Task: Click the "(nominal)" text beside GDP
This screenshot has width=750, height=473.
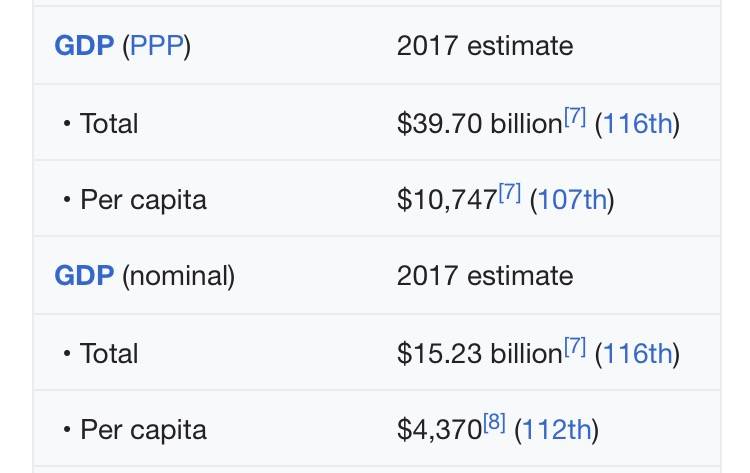Action: (178, 276)
